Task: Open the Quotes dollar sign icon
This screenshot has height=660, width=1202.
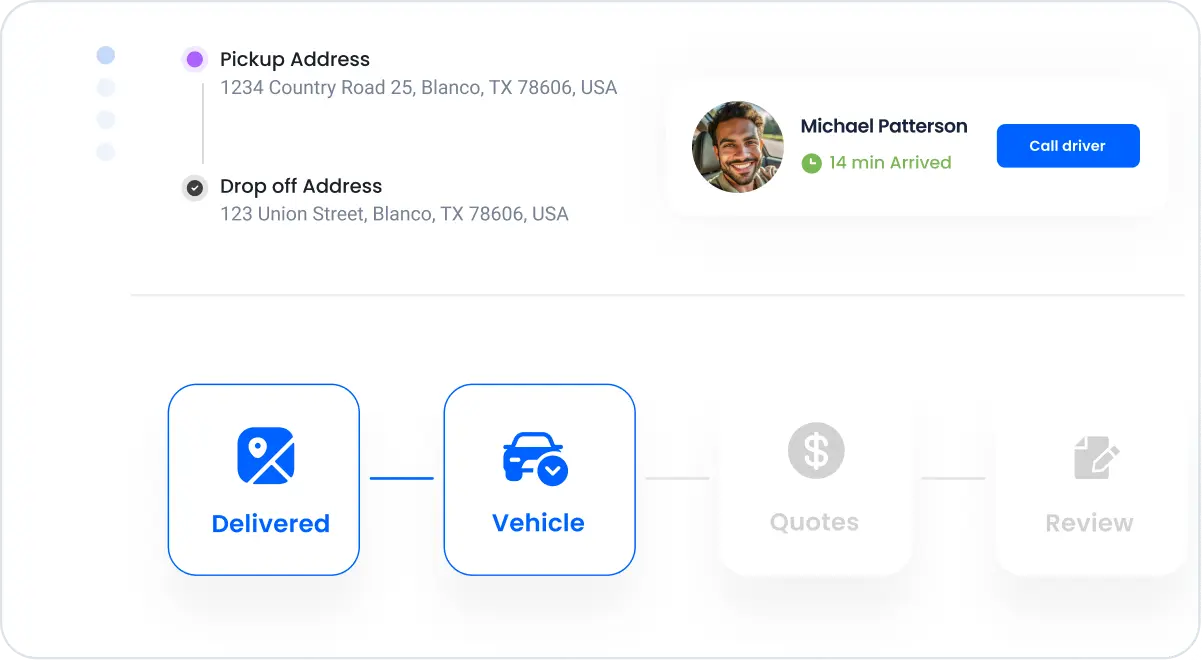Action: 815,450
